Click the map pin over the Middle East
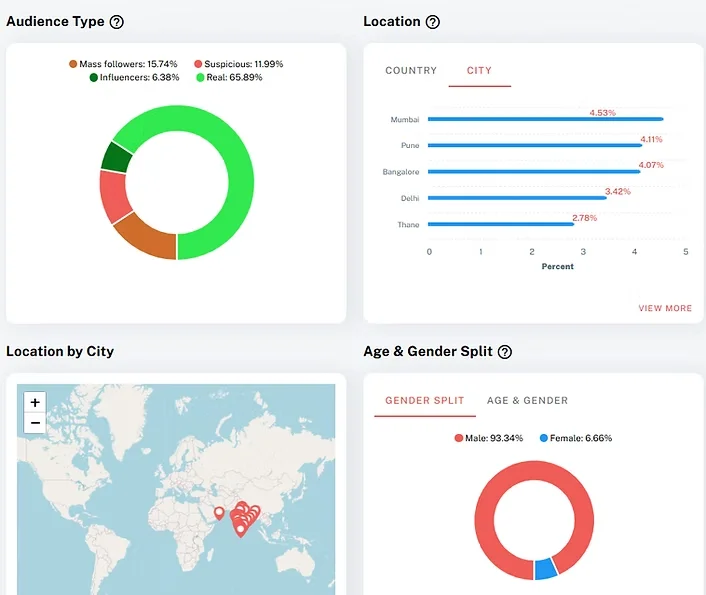The width and height of the screenshot is (706, 595). (x=219, y=514)
